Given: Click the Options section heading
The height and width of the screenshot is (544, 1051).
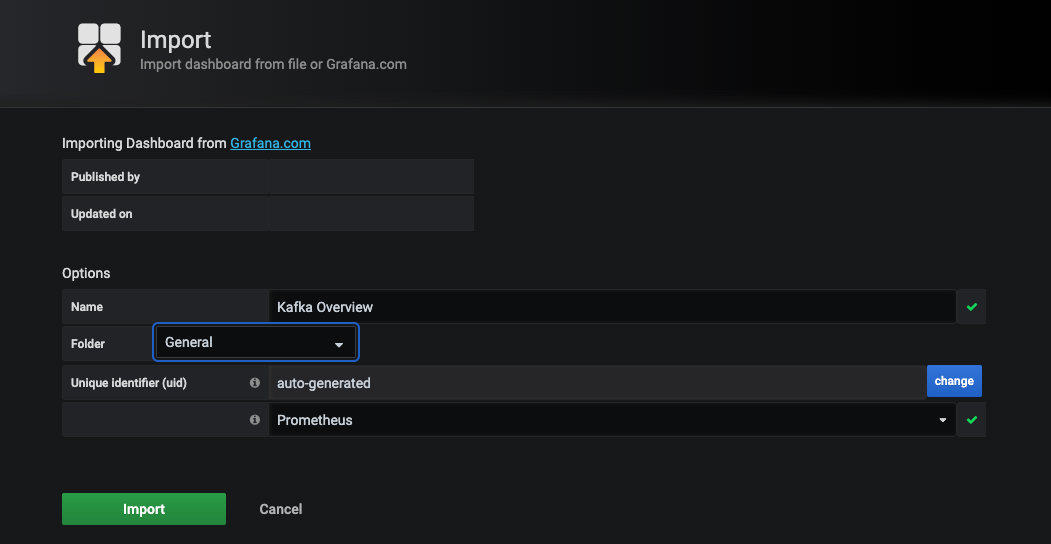Looking at the screenshot, I should 86,273.
